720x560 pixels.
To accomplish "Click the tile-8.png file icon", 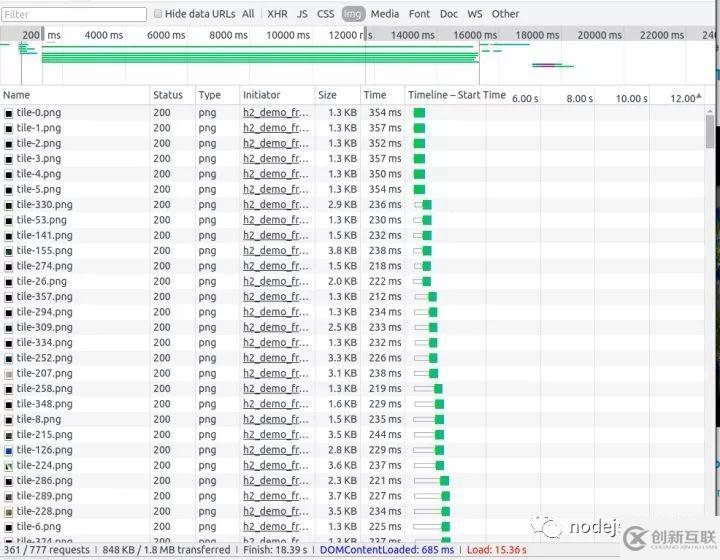I will pyautogui.click(x=9, y=420).
